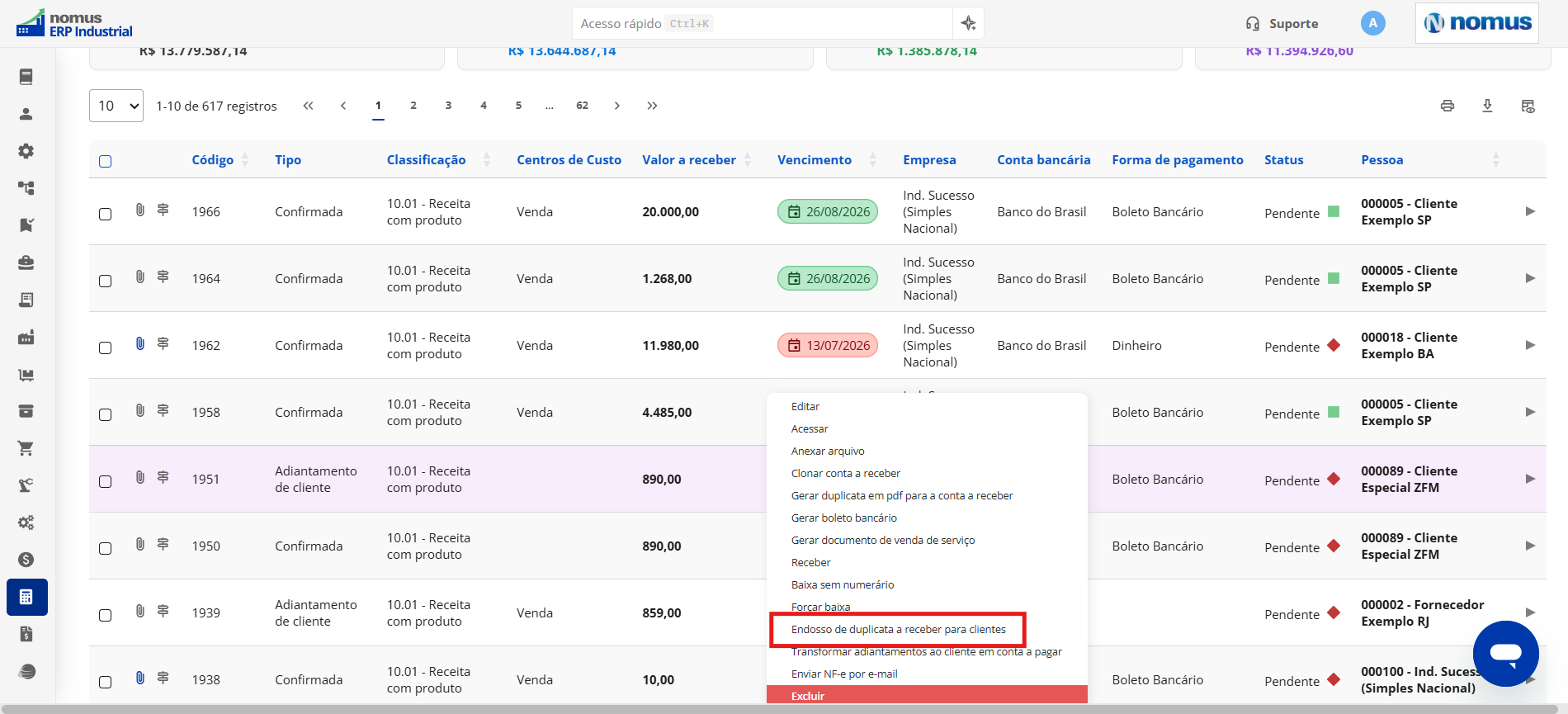1568x714 pixels.
Task: Click the green status square for record 1966
Action: [x=1333, y=211]
